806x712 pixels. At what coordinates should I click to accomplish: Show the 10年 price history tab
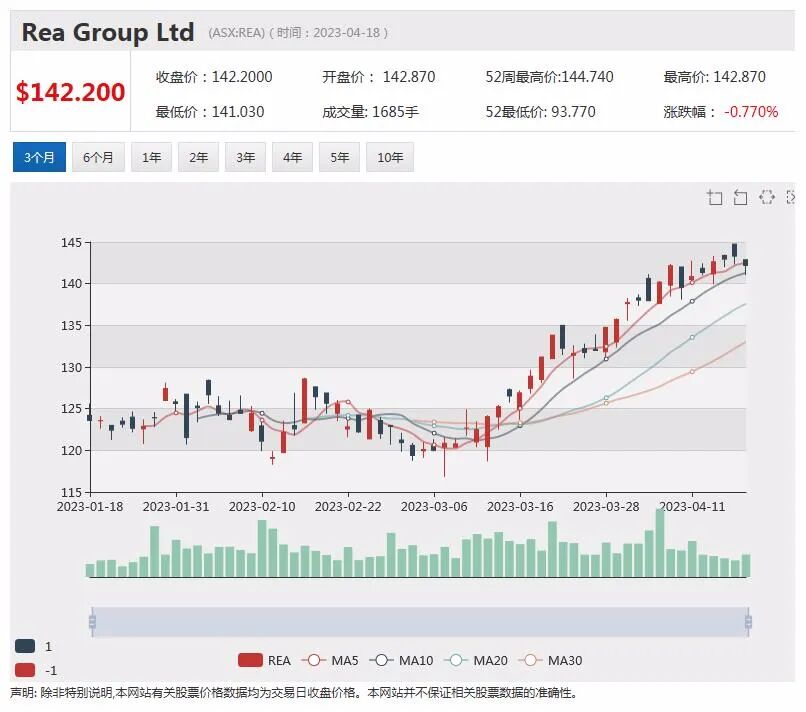pyautogui.click(x=390, y=157)
